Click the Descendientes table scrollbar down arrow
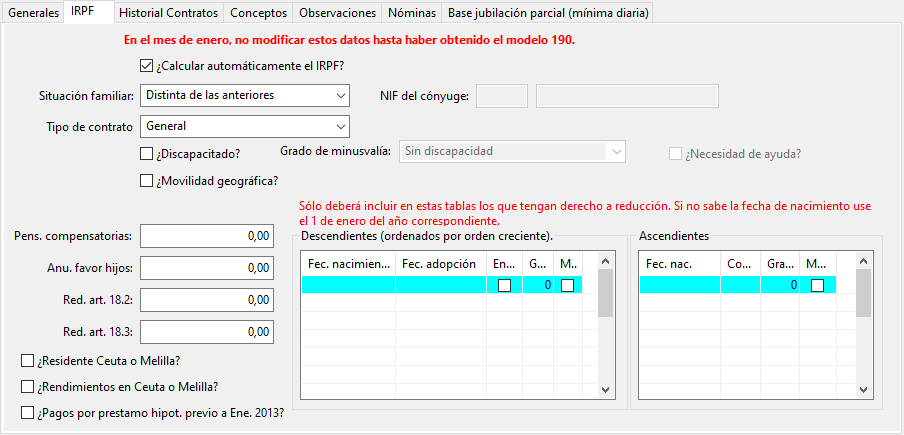904x435 pixels. coord(605,389)
